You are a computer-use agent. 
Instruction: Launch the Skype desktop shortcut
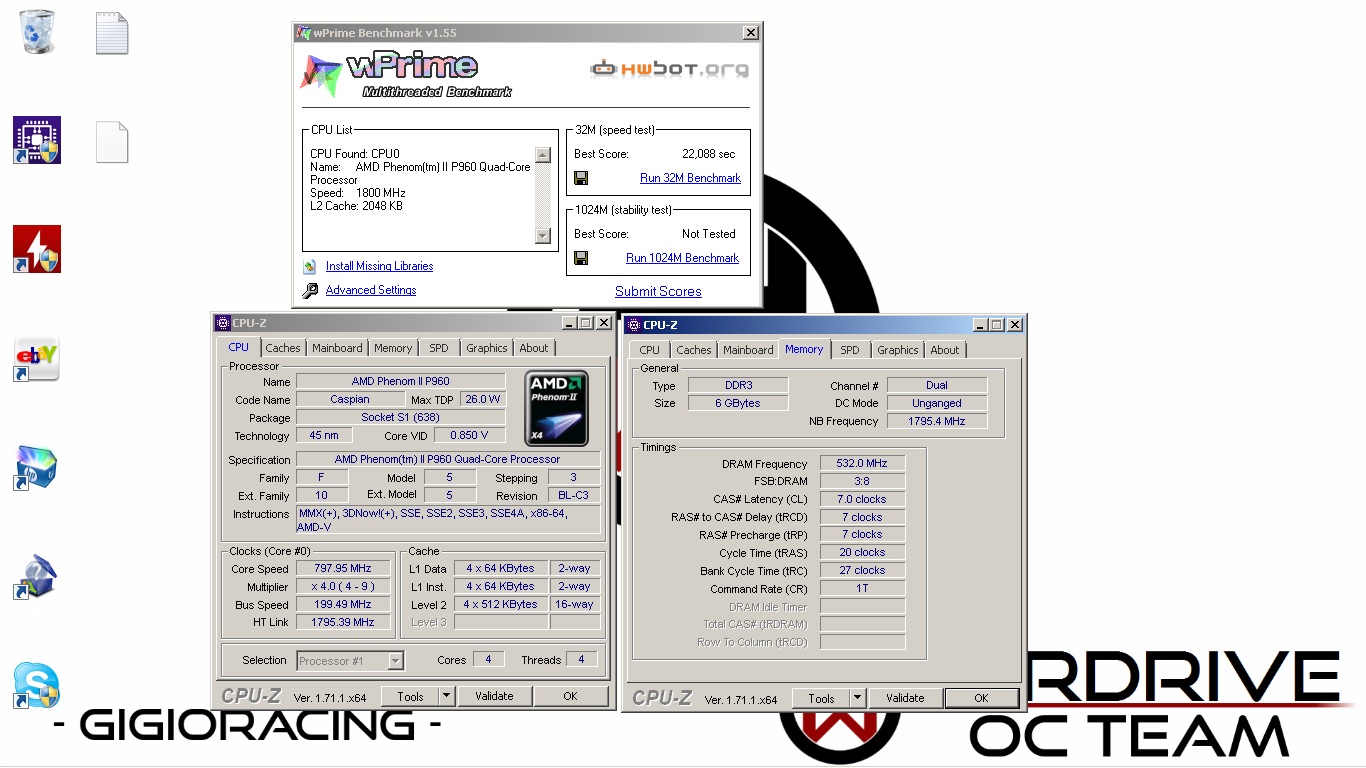[37, 685]
